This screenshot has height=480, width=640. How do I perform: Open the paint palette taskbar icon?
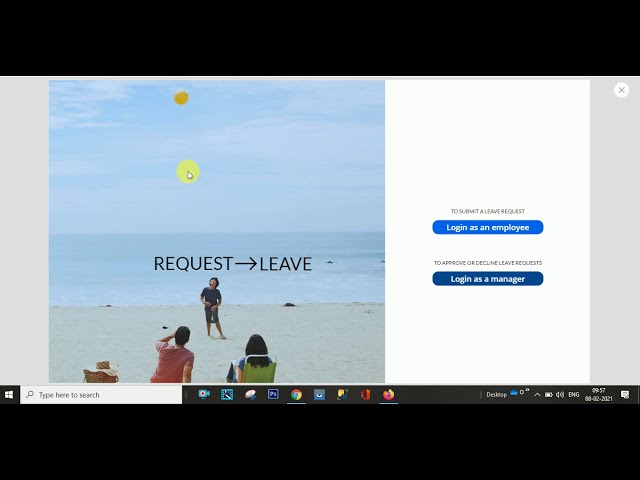pyautogui.click(x=250, y=394)
